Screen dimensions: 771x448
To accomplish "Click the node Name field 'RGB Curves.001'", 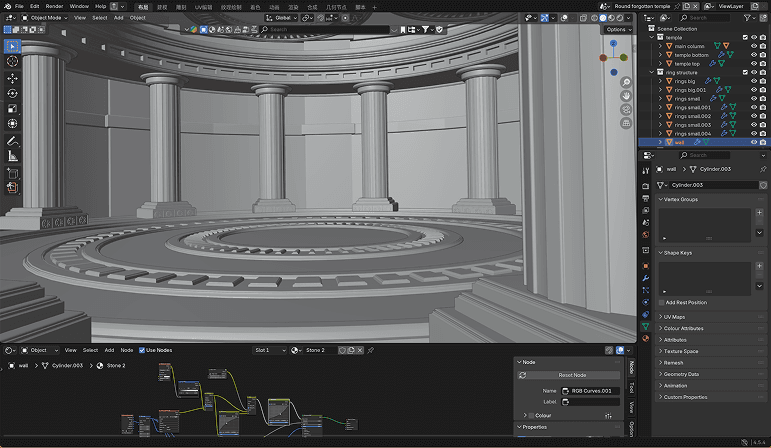I will point(590,390).
